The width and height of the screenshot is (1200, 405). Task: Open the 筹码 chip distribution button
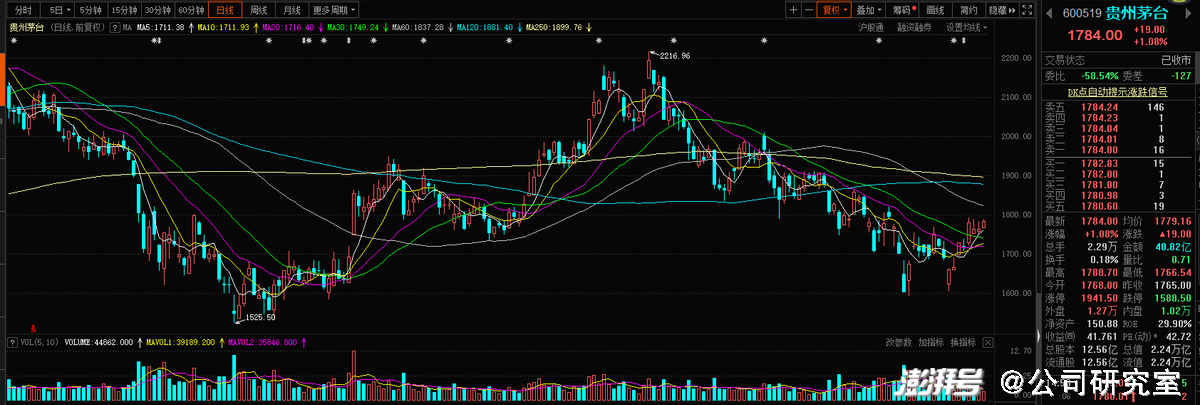coord(903,10)
